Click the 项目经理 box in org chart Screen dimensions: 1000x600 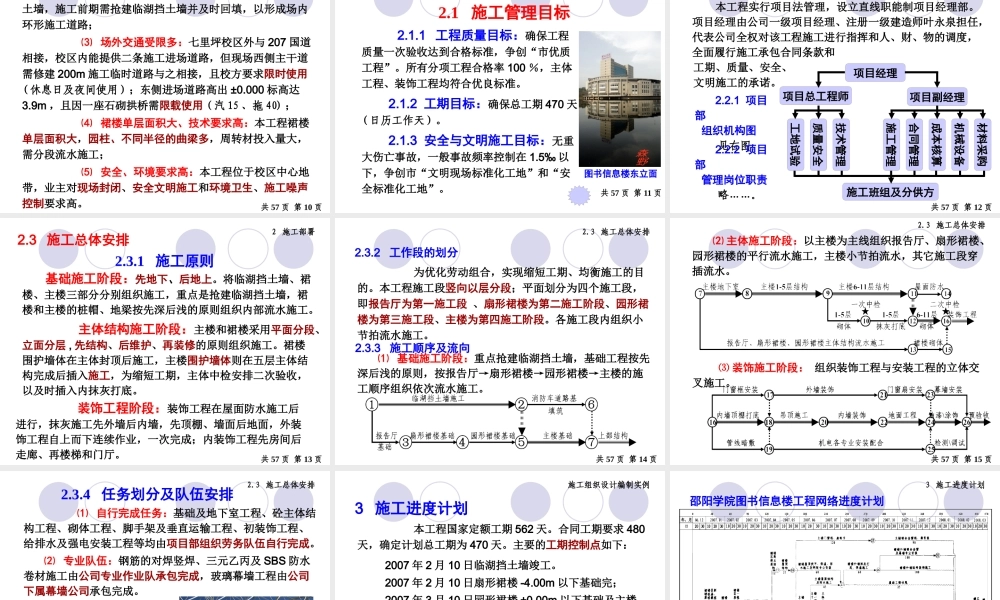875,73
